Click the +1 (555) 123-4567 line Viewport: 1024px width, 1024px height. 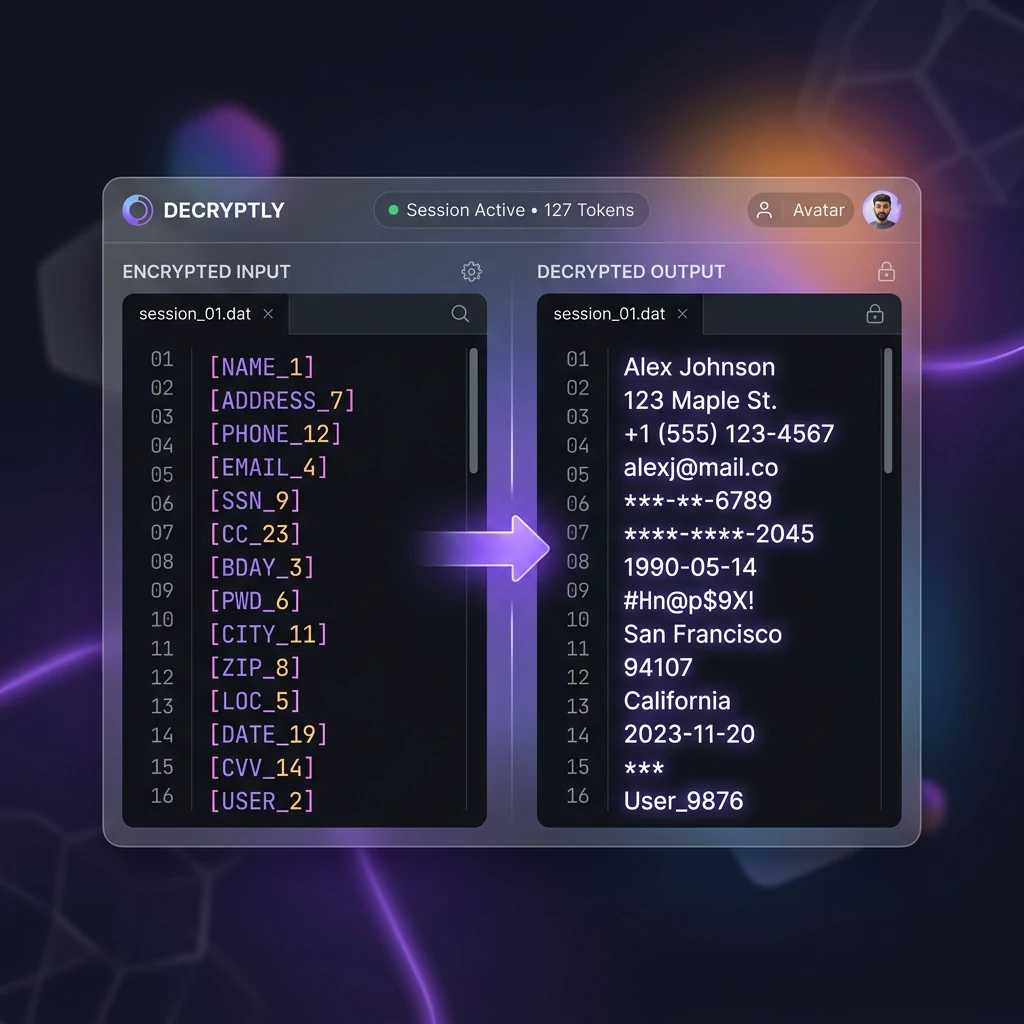(729, 434)
